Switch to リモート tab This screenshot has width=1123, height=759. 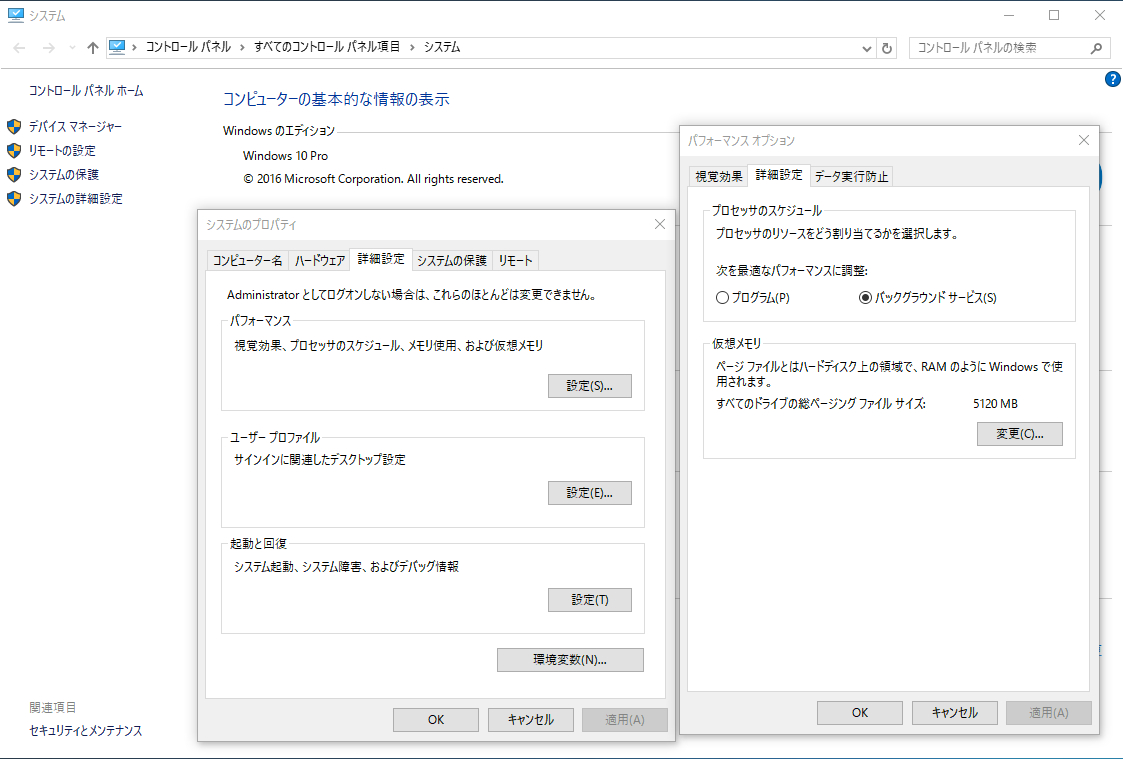(516, 261)
